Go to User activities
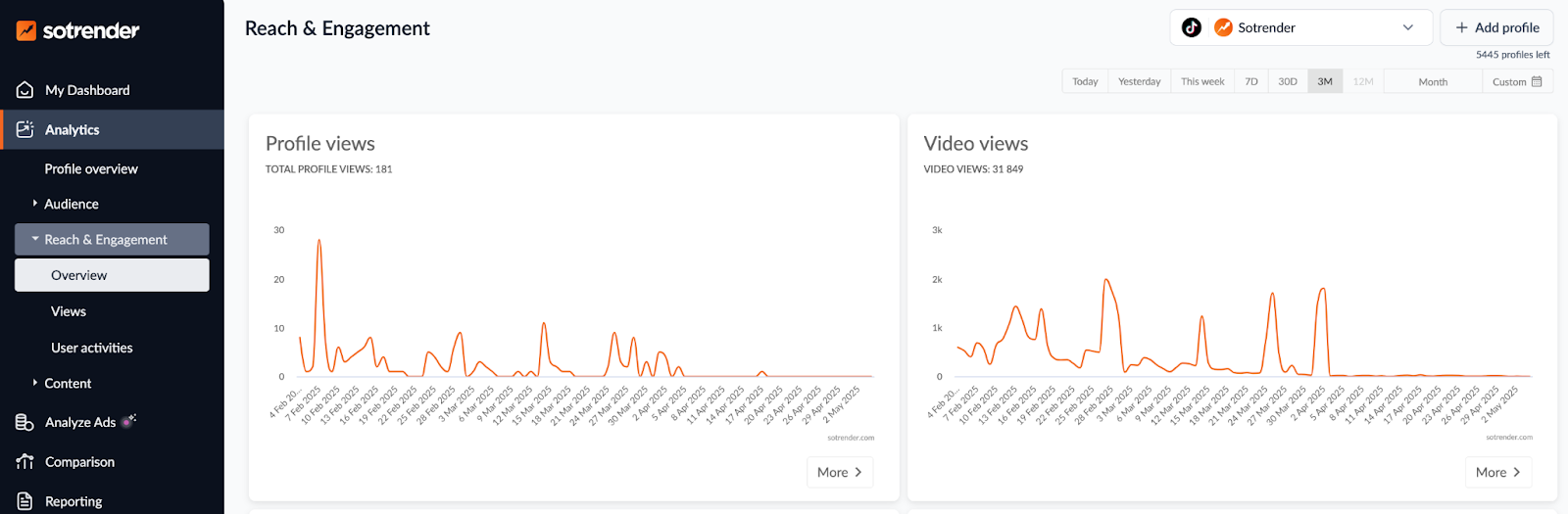This screenshot has width=1568, height=514. coord(92,348)
